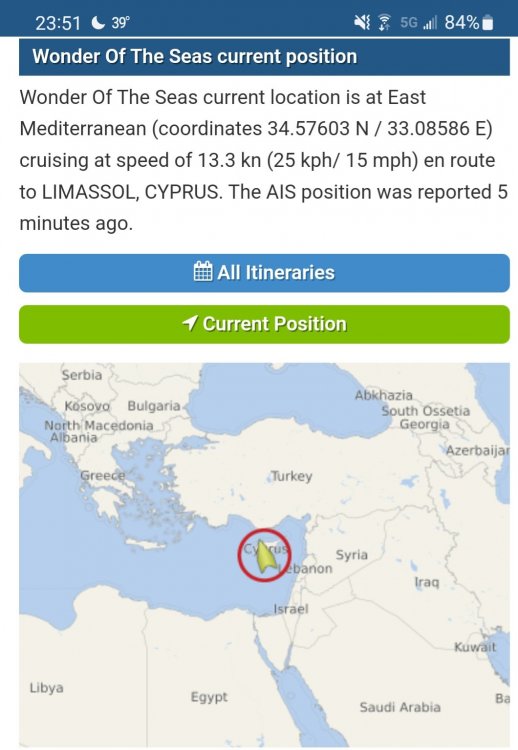Tap the Bulgaria label on the map
Screen dimensions: 518x750
pos(154,406)
